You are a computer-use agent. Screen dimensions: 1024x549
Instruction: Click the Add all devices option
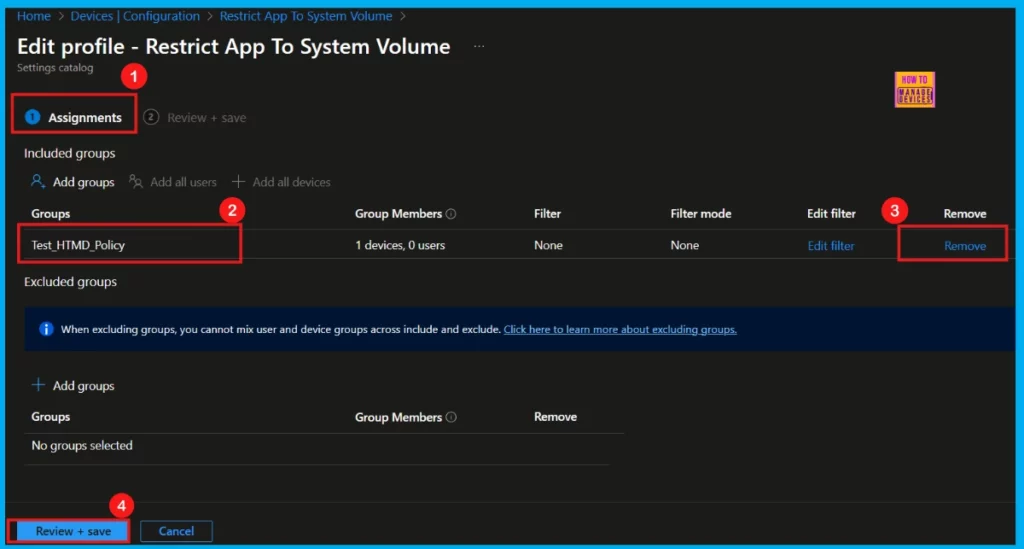tap(291, 182)
